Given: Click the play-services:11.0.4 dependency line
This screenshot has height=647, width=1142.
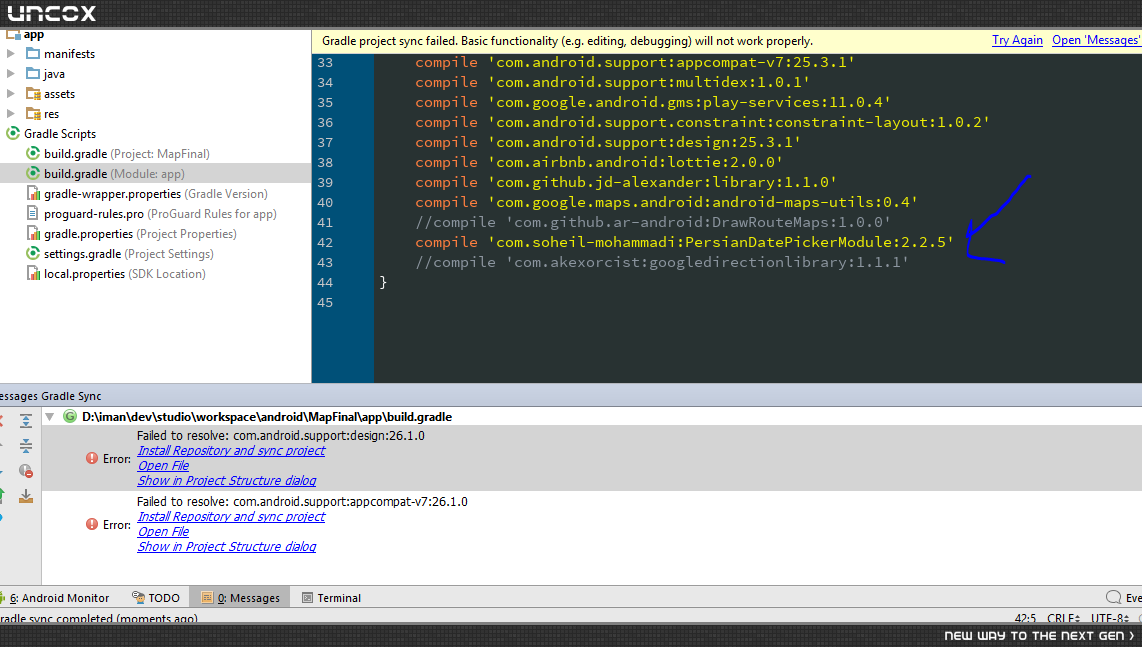Looking at the screenshot, I should click(x=653, y=103).
